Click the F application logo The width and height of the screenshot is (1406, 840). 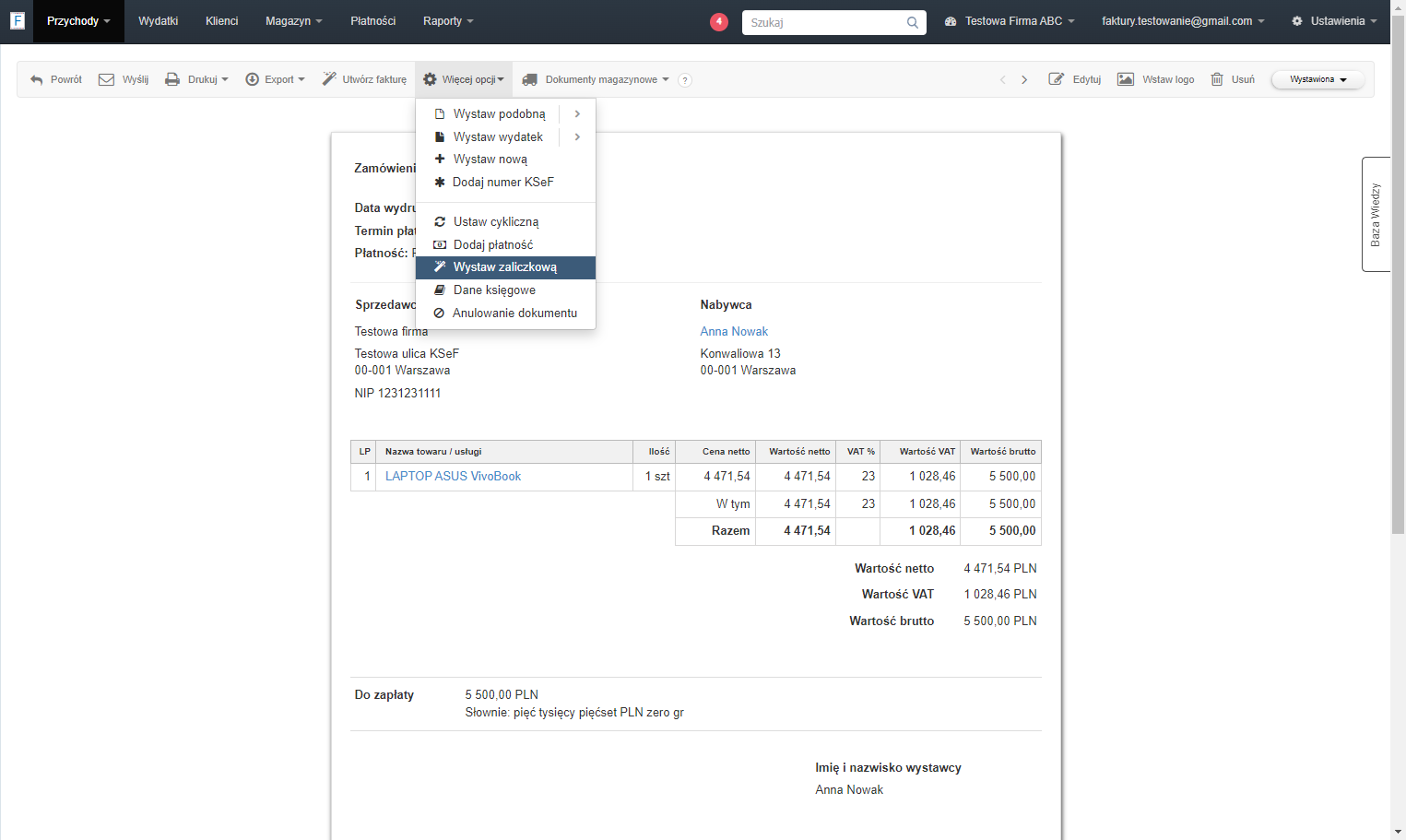pos(17,20)
